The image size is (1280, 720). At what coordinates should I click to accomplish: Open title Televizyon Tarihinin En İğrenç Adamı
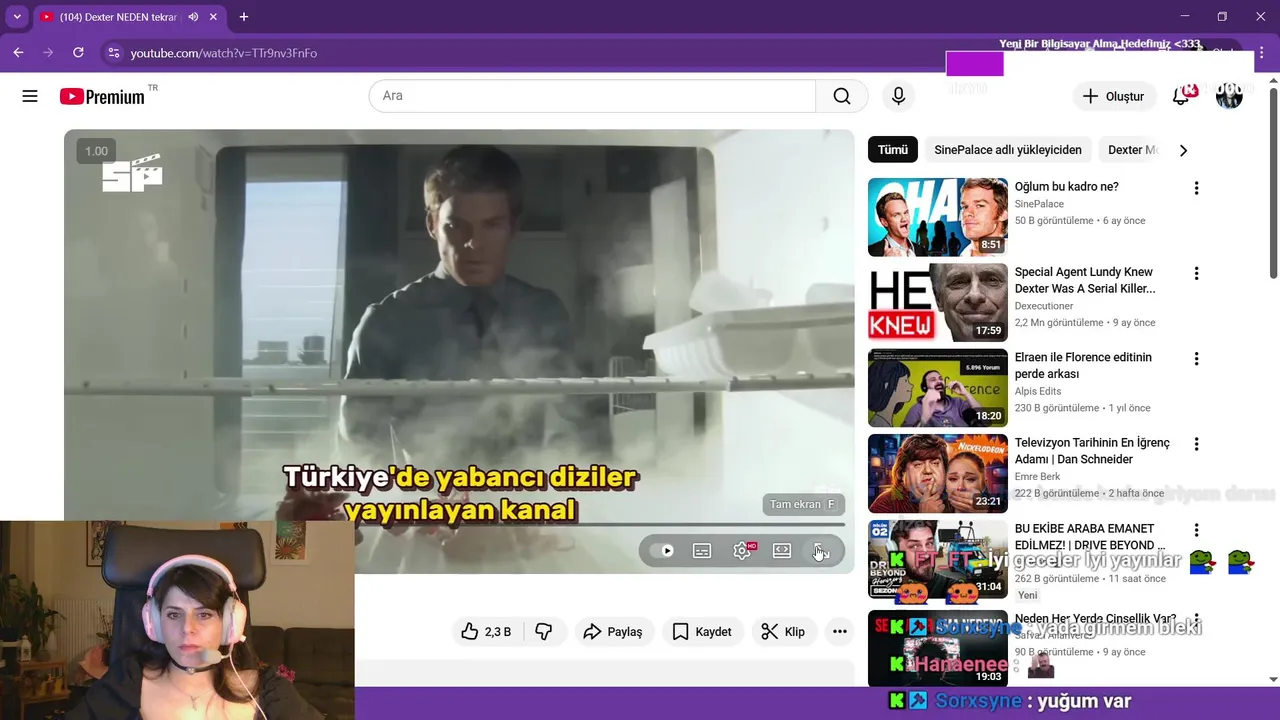pos(1092,451)
